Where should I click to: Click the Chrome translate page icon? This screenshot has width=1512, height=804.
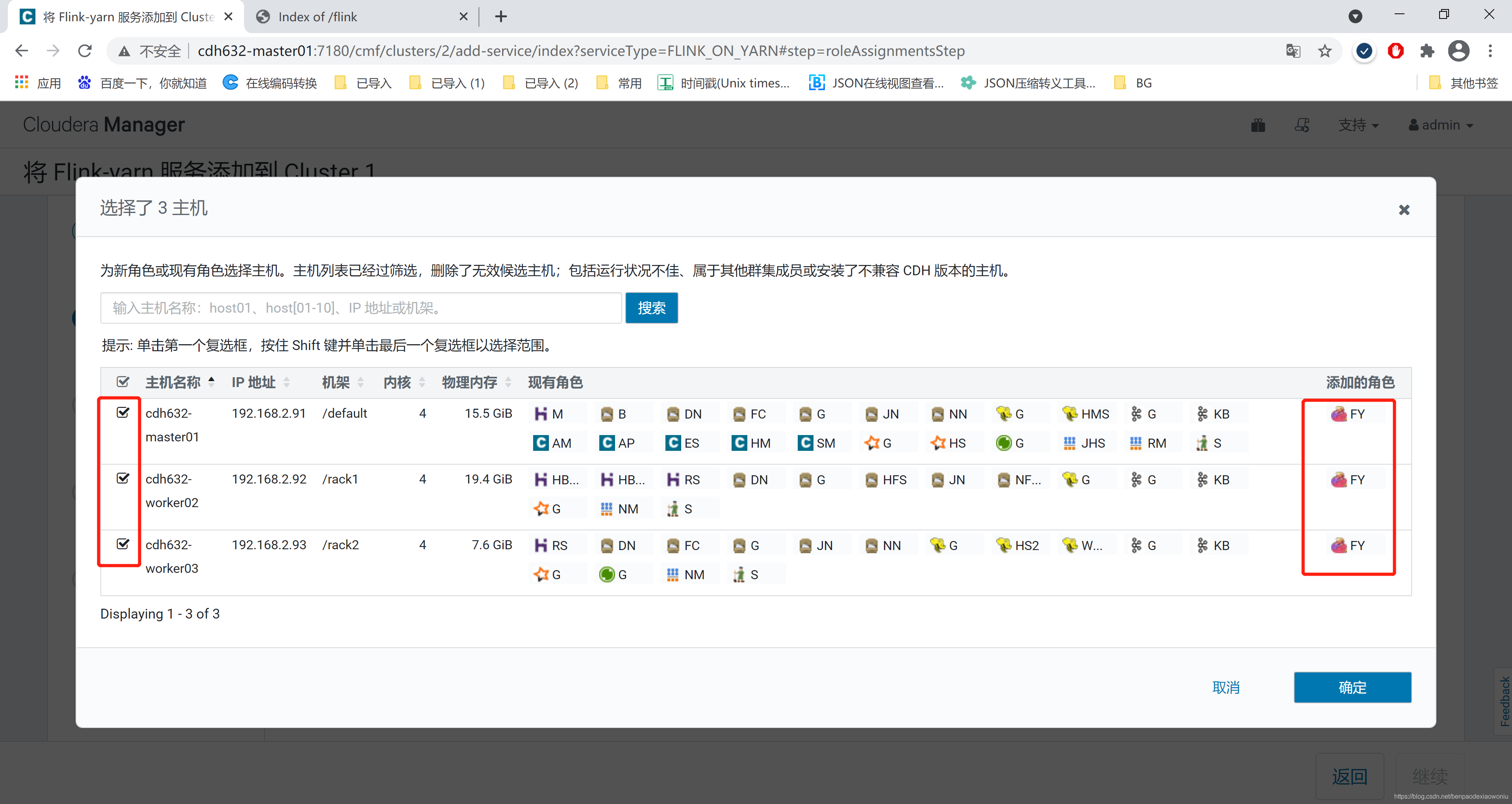click(1292, 51)
